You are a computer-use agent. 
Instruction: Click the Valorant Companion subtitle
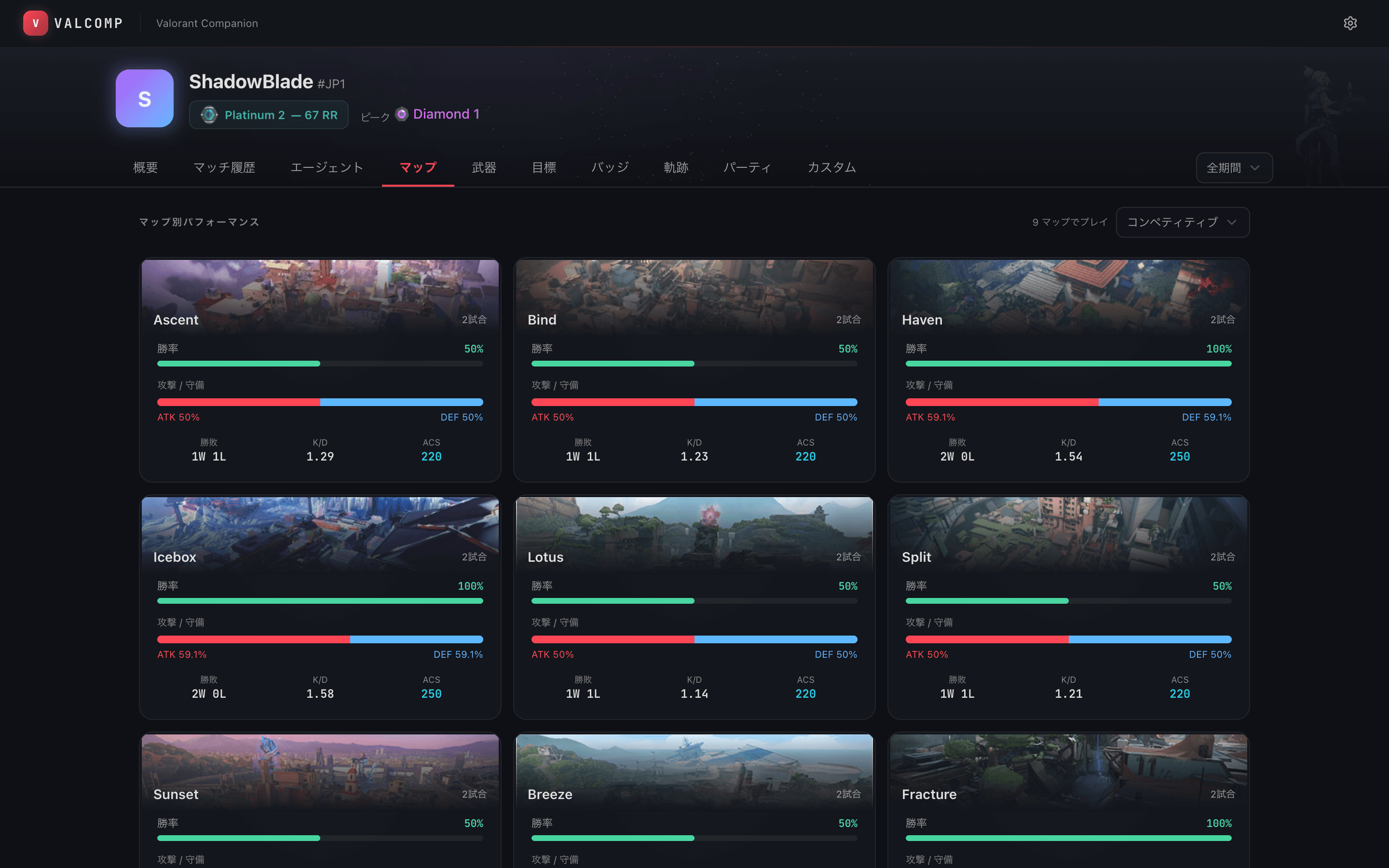click(x=207, y=23)
